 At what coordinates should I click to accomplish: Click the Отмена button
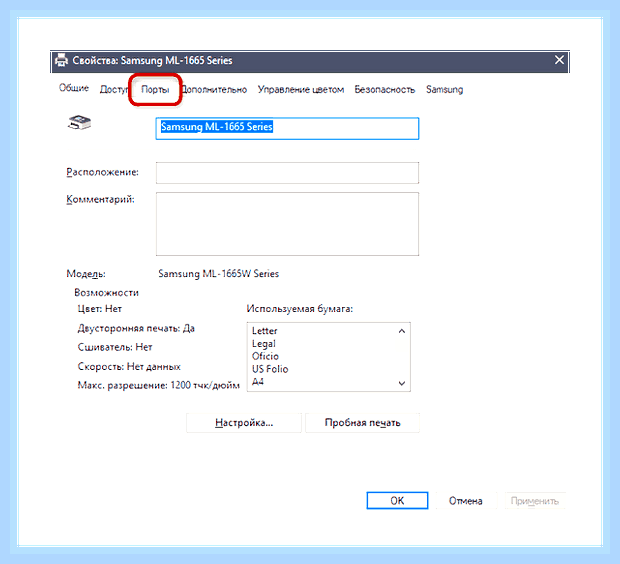466,501
